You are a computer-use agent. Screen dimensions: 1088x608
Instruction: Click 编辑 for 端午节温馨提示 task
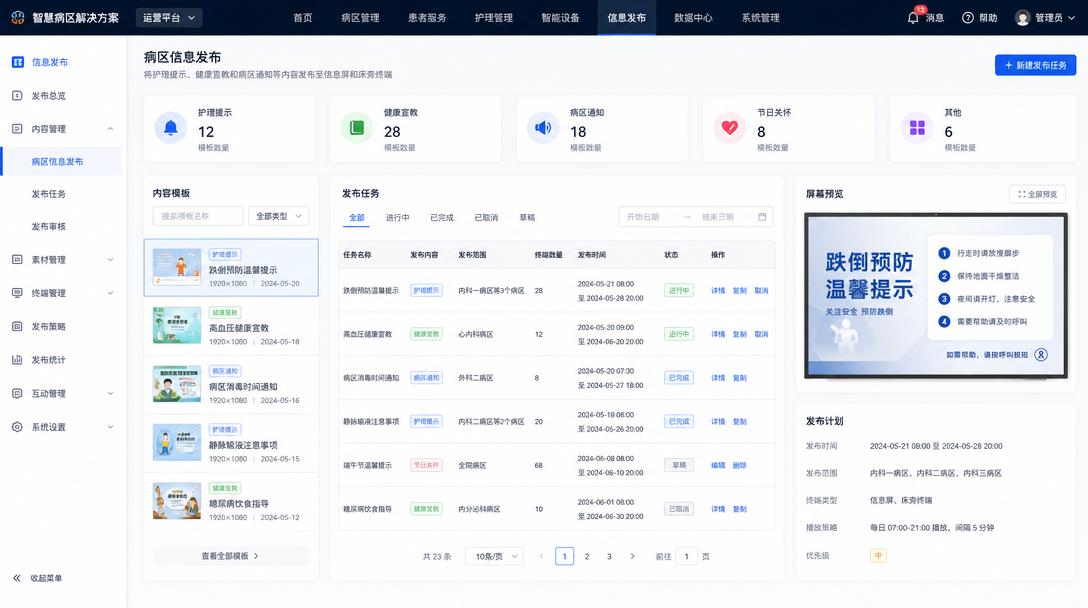pos(717,466)
